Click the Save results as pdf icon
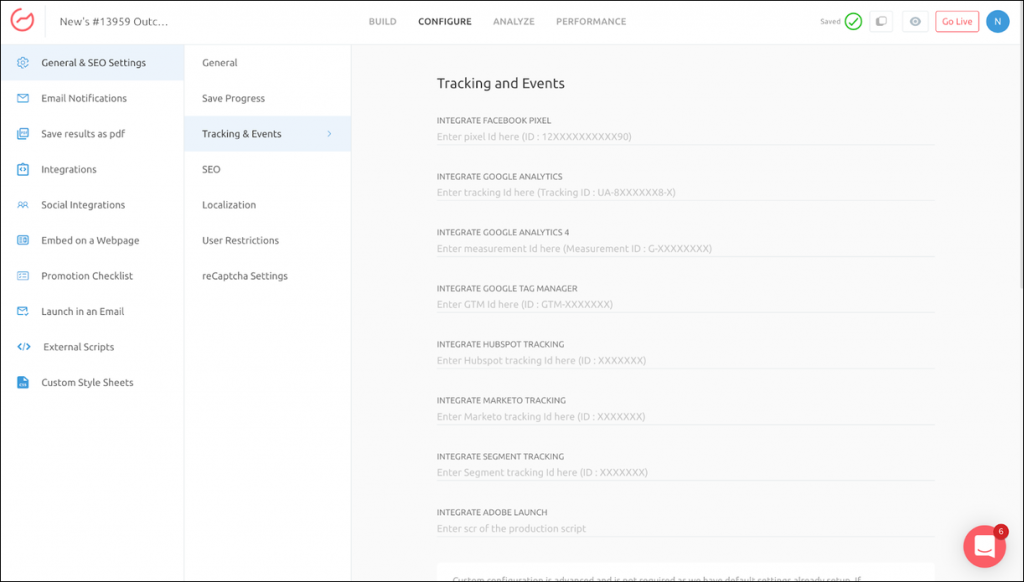Viewport: 1024px width, 582px height. point(22,134)
